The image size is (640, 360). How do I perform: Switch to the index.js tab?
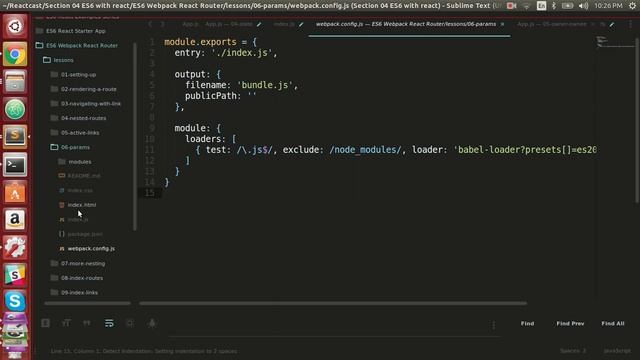[x=284, y=24]
